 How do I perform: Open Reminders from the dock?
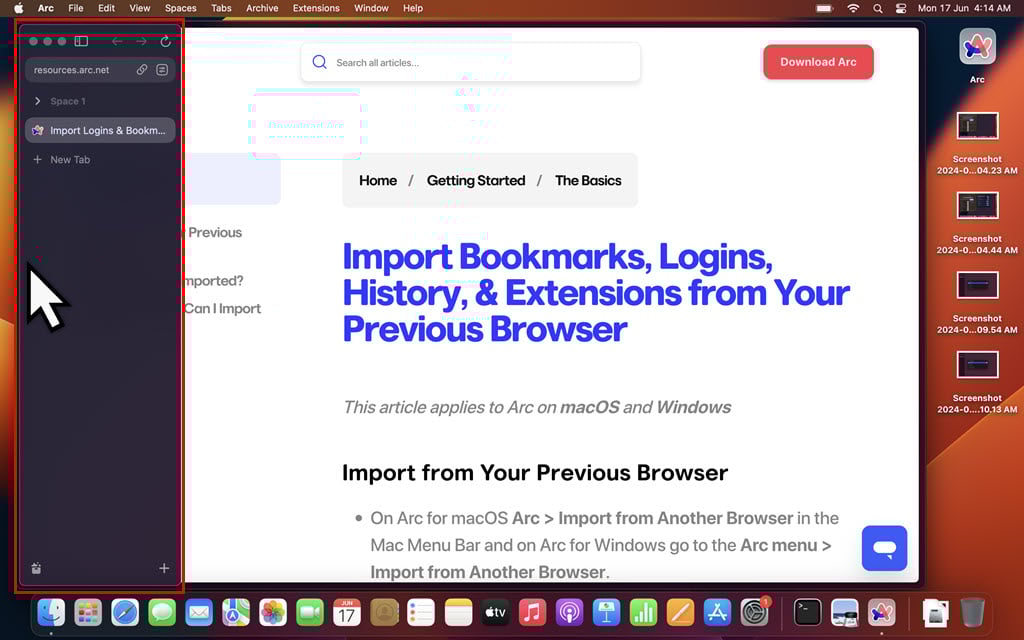[421, 613]
